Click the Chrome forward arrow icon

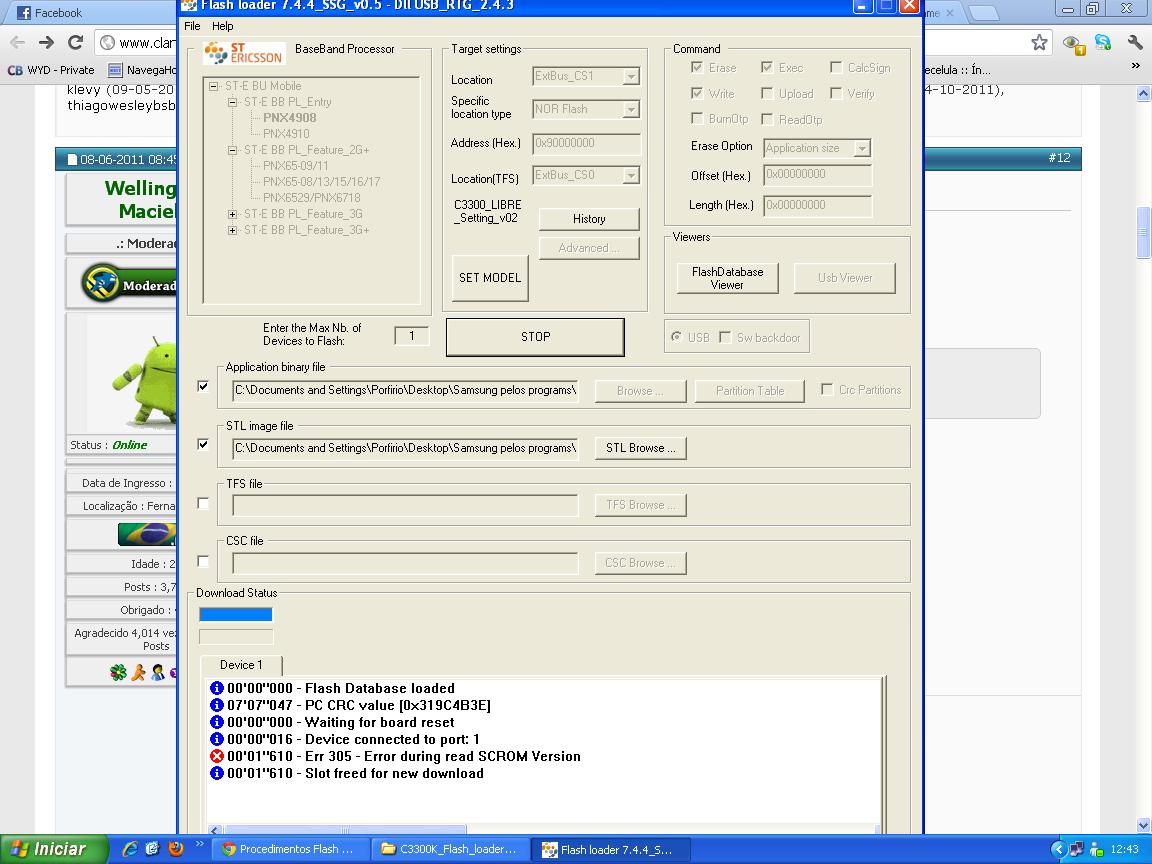(46, 43)
